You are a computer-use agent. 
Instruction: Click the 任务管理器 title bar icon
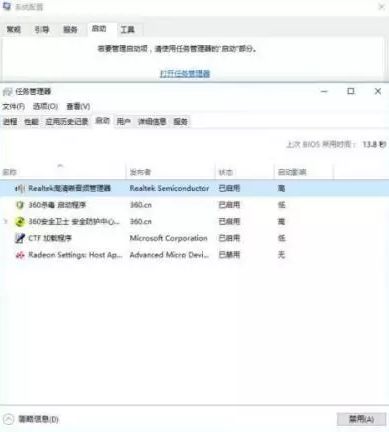click(7, 91)
